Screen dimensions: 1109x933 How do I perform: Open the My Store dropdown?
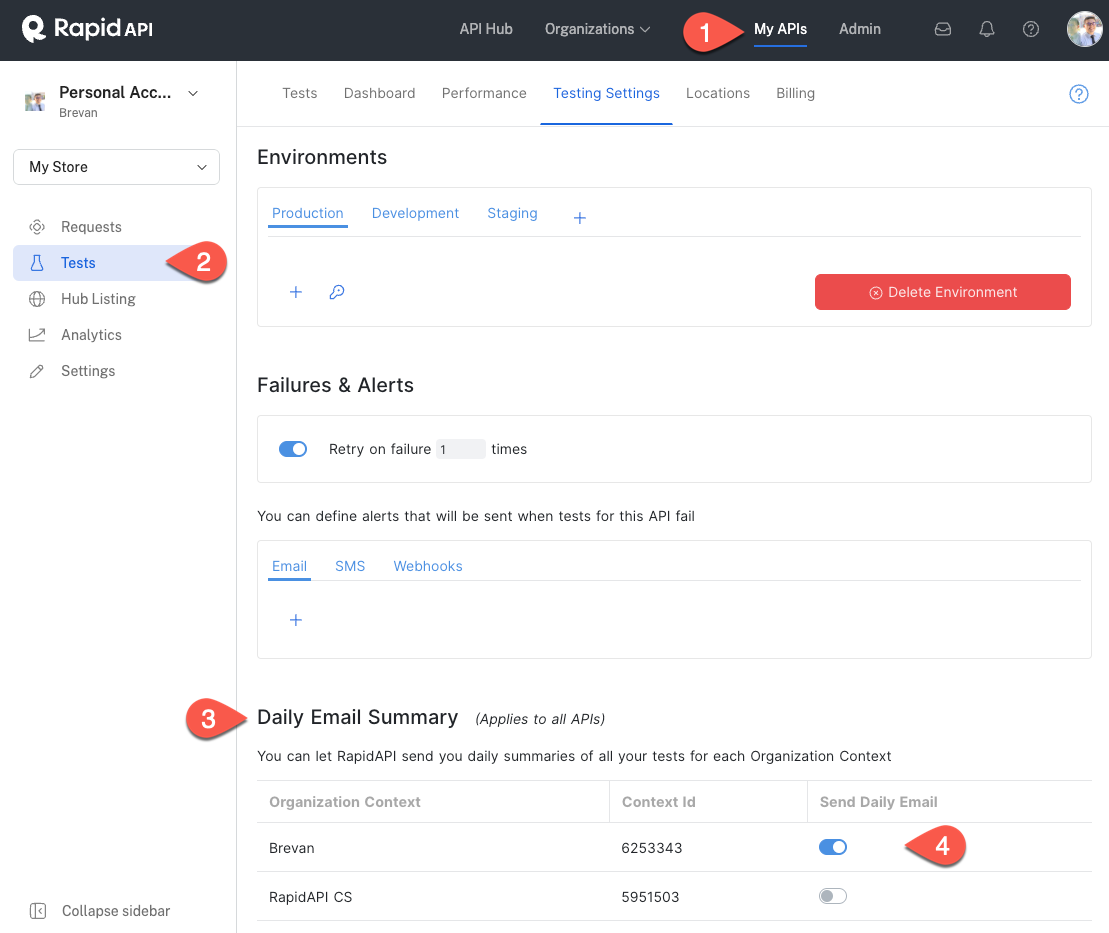pyautogui.click(x=117, y=167)
